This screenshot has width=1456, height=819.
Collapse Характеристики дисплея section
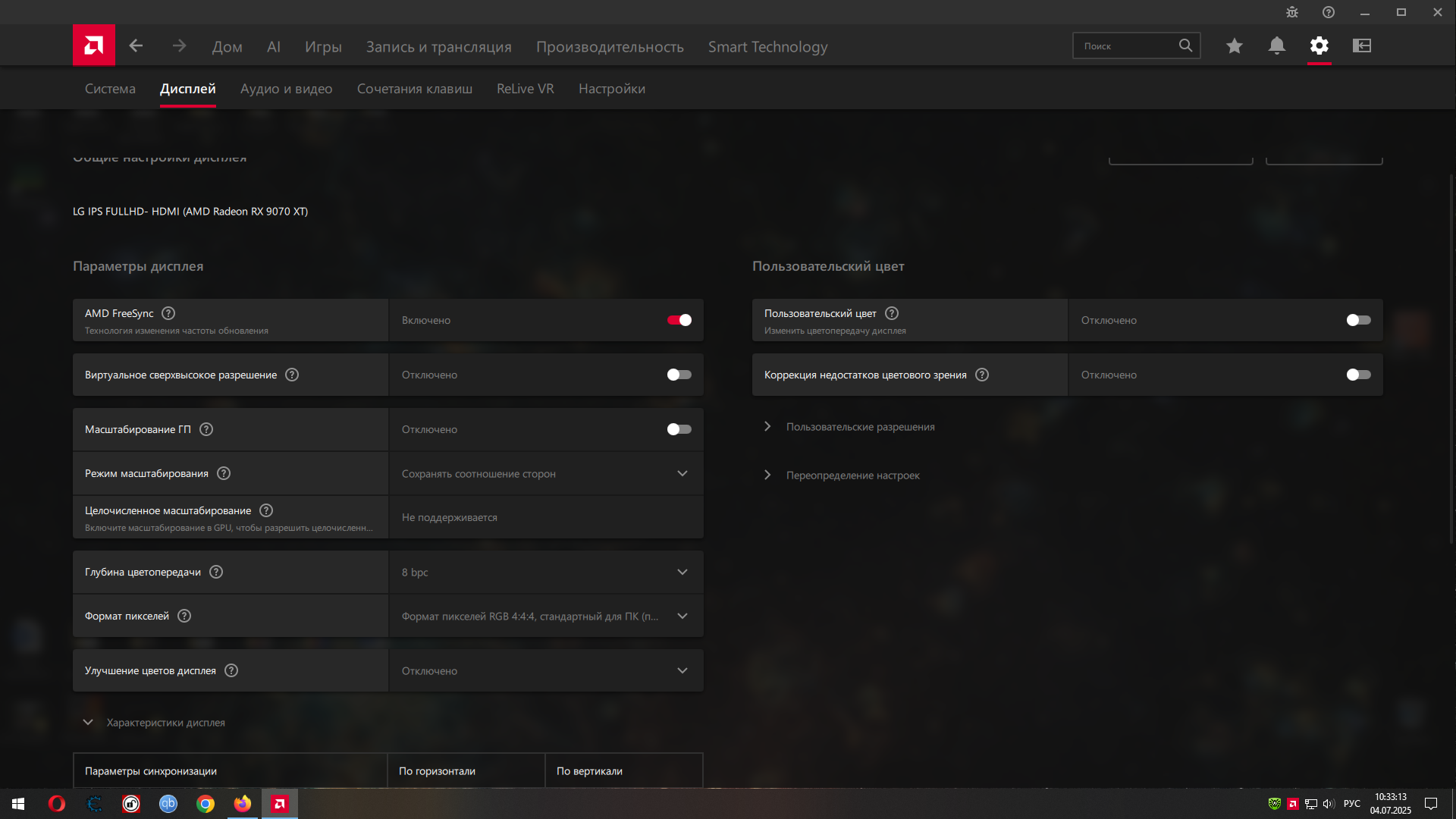pyautogui.click(x=154, y=723)
